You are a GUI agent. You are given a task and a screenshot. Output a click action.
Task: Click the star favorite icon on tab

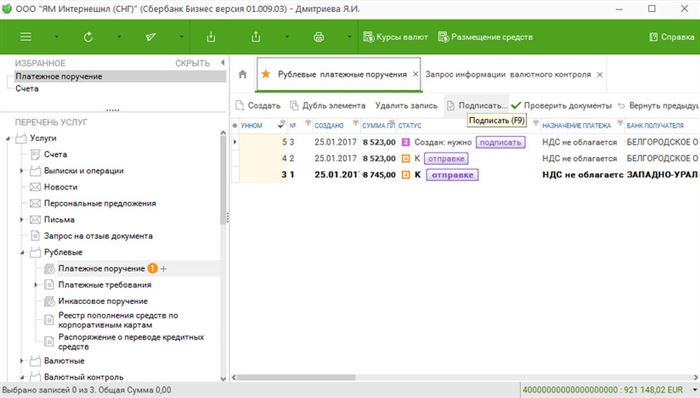pyautogui.click(x=266, y=74)
